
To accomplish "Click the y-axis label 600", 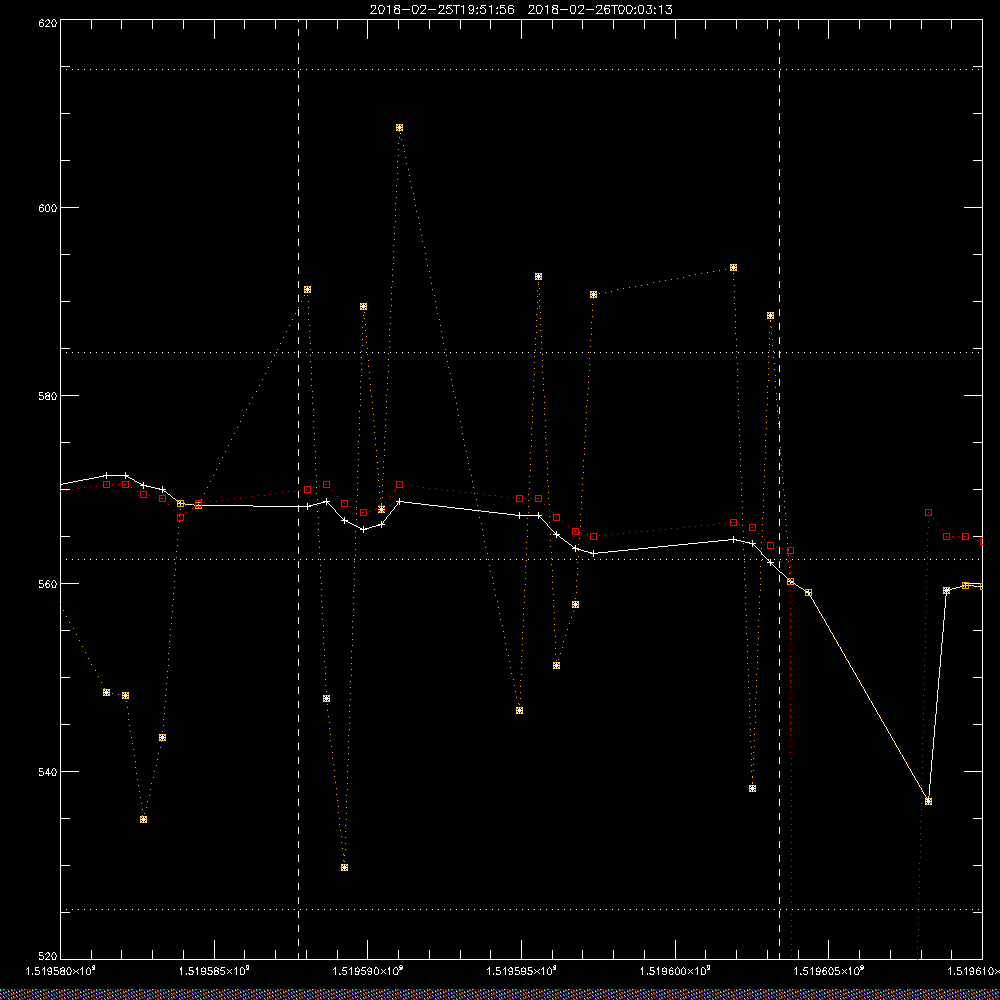I will click(x=48, y=208).
